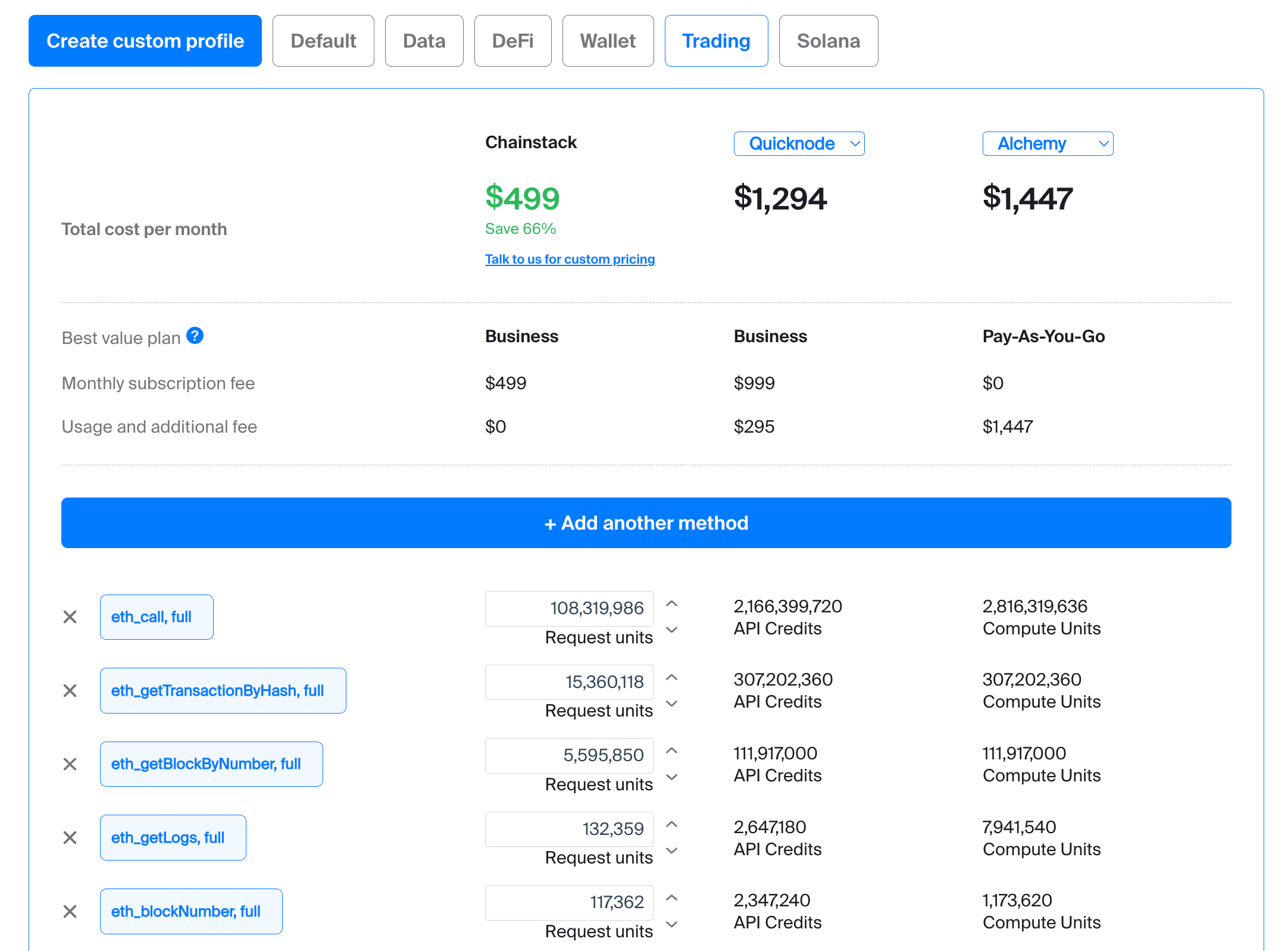Remove eth_getTransactionByHash method with X icon
The height and width of the screenshot is (951, 1288).
click(x=70, y=691)
